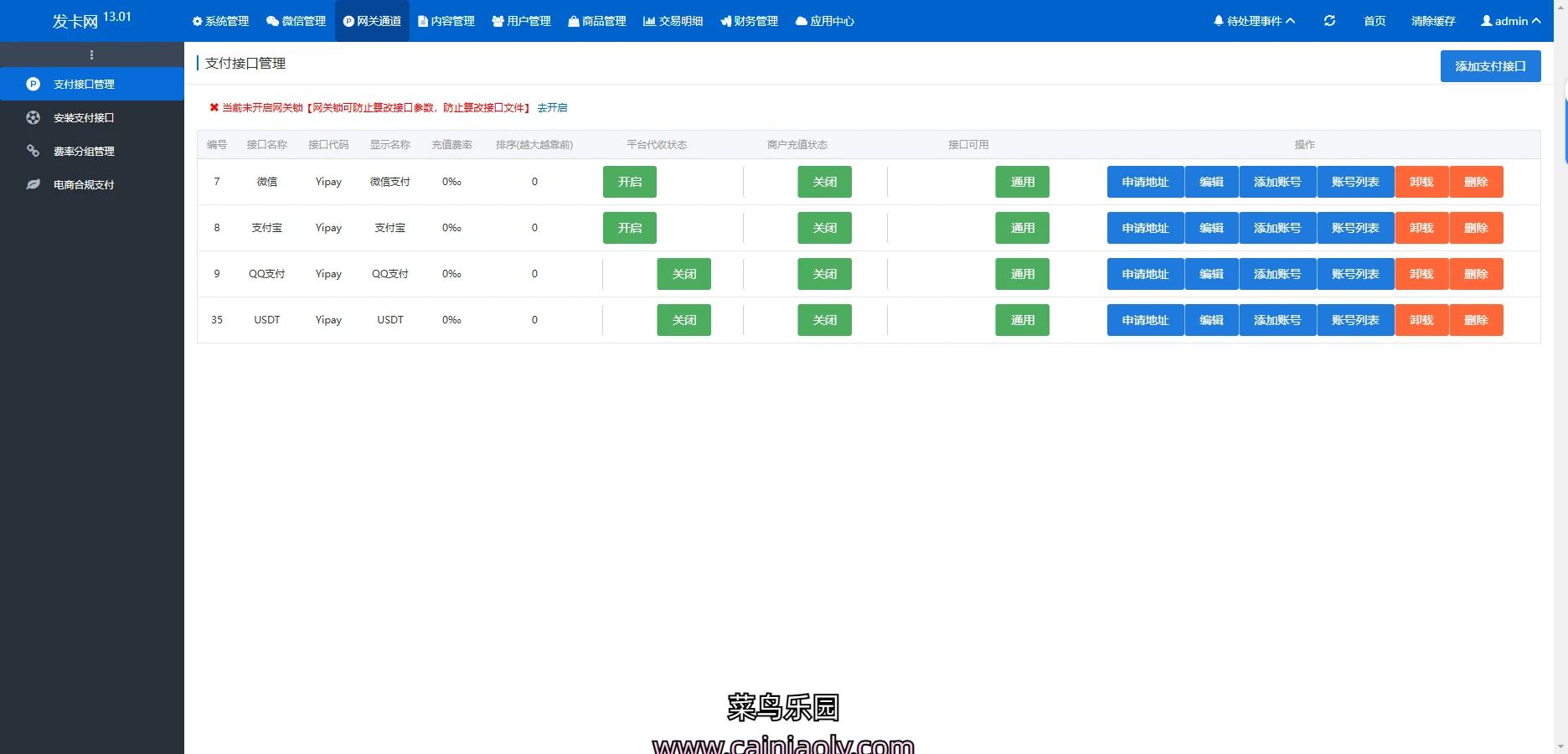Open the 财务管理 menu
Image resolution: width=1568 pixels, height=754 pixels.
[x=750, y=21]
